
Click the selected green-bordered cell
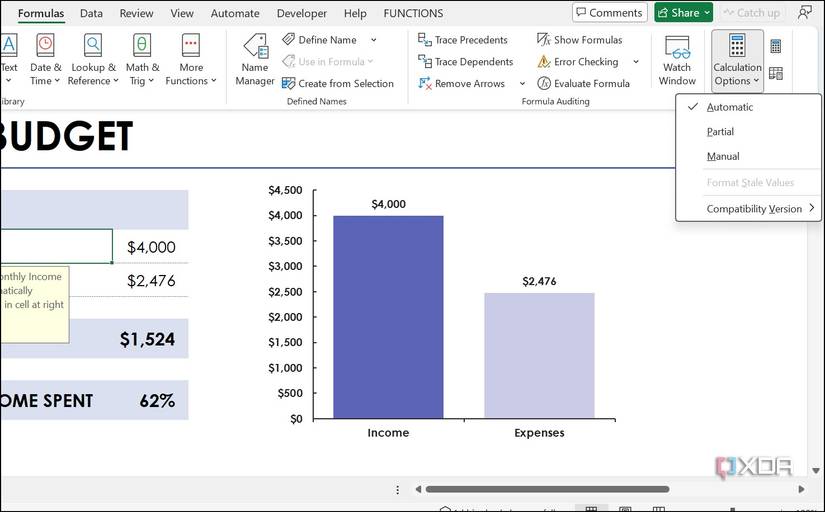(56, 246)
